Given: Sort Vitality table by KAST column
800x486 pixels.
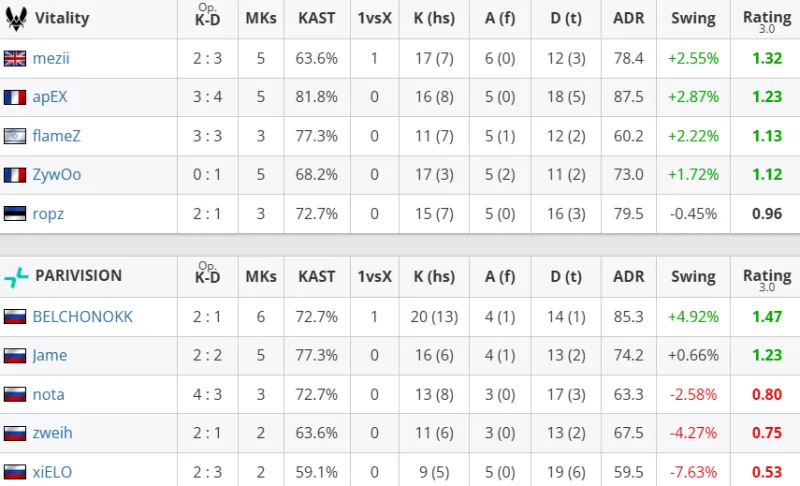Looking at the screenshot, I should [317, 18].
